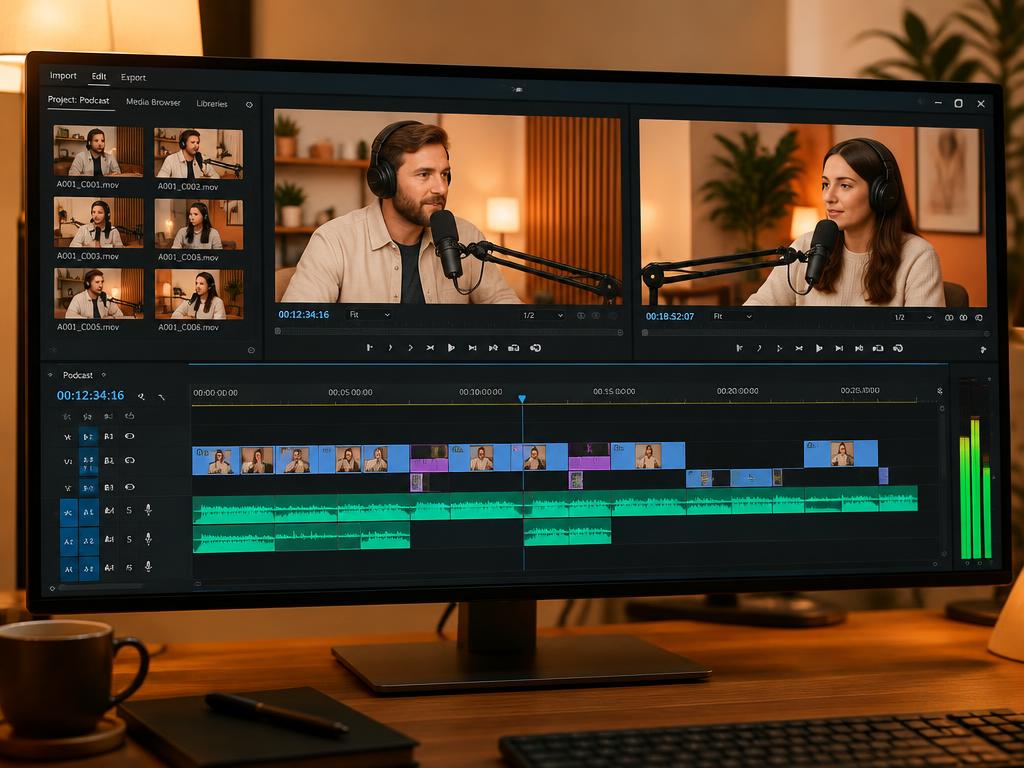Open 1/2 resolution dropdown in 00:18:52:07 monitor
The width and height of the screenshot is (1024, 768).
pyautogui.click(x=913, y=317)
